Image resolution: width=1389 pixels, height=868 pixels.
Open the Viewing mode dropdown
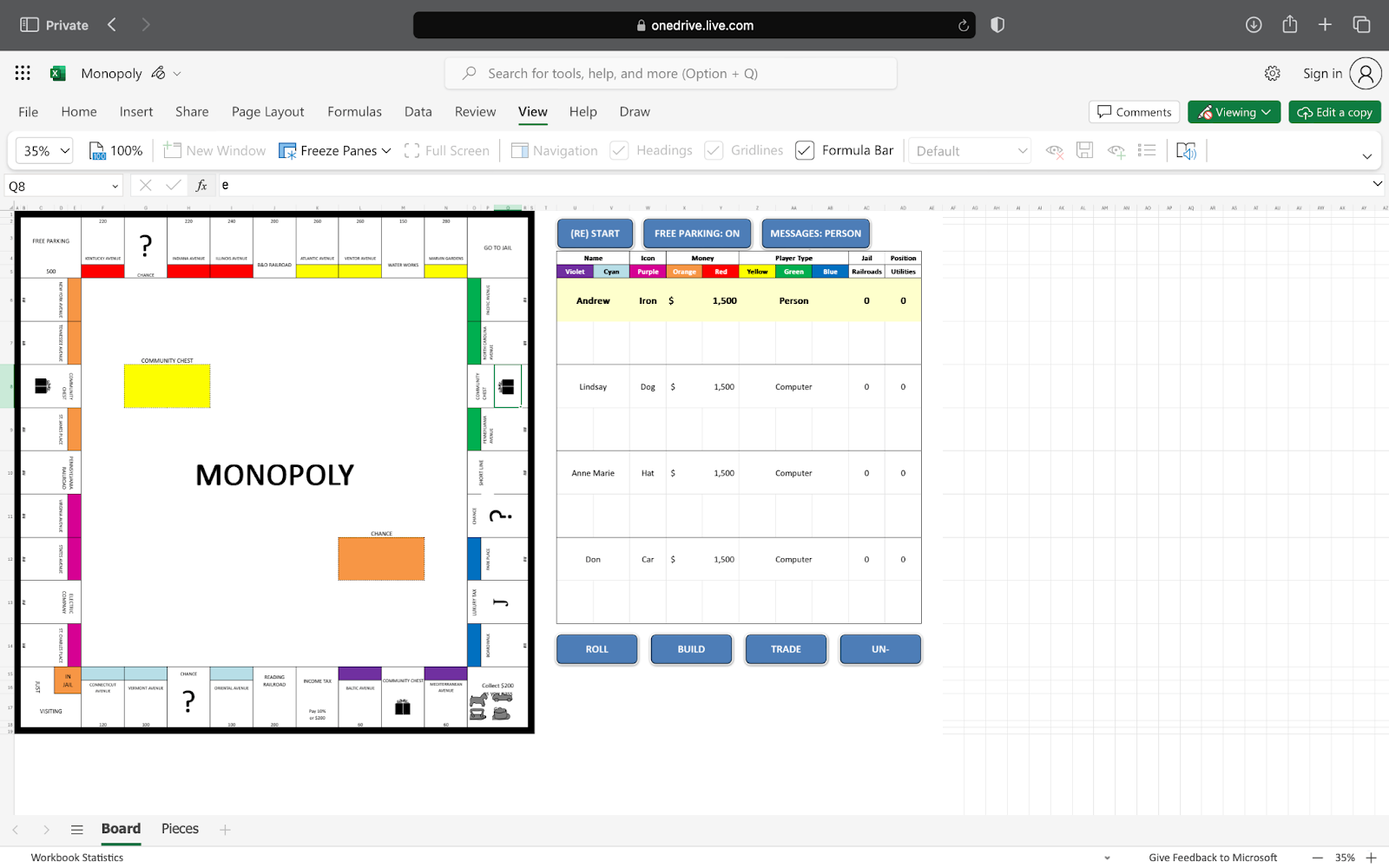pos(1234,112)
